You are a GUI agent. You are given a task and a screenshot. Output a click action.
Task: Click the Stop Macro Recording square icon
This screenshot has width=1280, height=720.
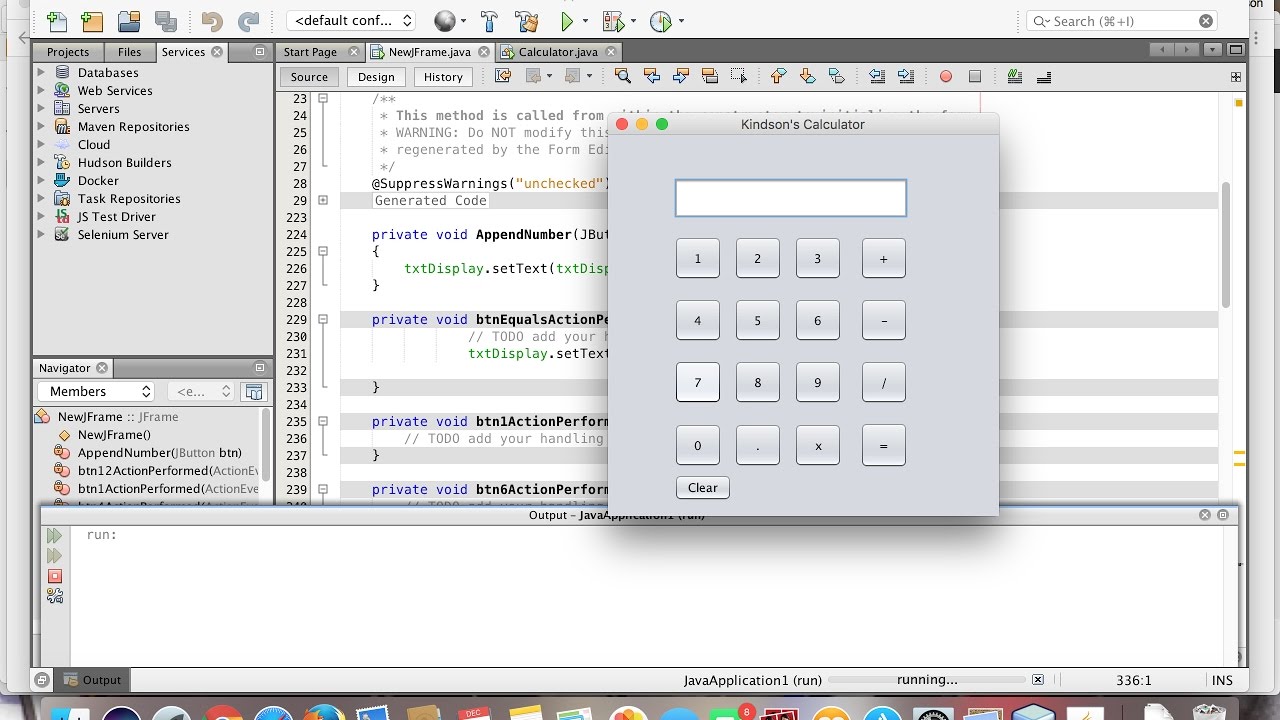coord(975,76)
